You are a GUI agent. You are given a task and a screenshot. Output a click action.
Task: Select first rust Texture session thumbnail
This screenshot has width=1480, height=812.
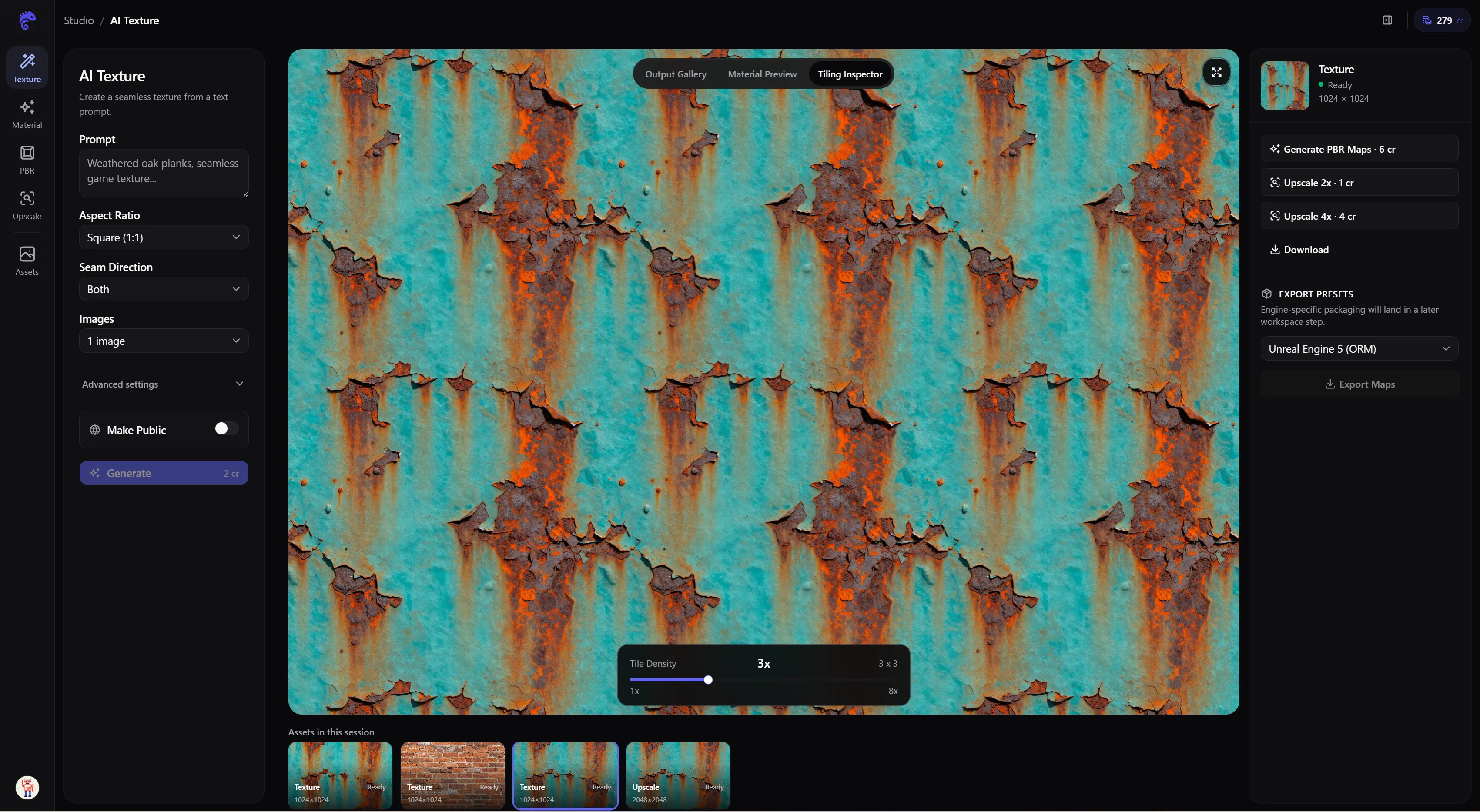coord(340,775)
